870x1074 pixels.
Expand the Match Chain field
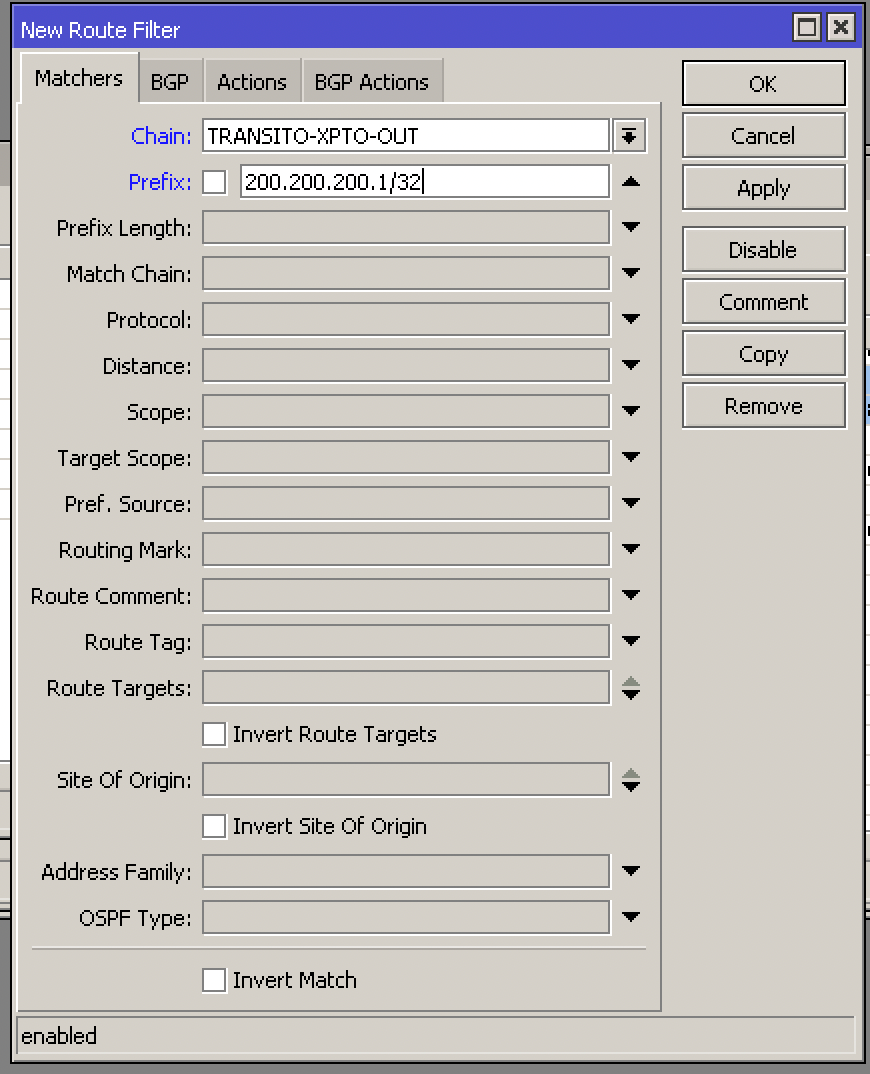click(x=631, y=273)
